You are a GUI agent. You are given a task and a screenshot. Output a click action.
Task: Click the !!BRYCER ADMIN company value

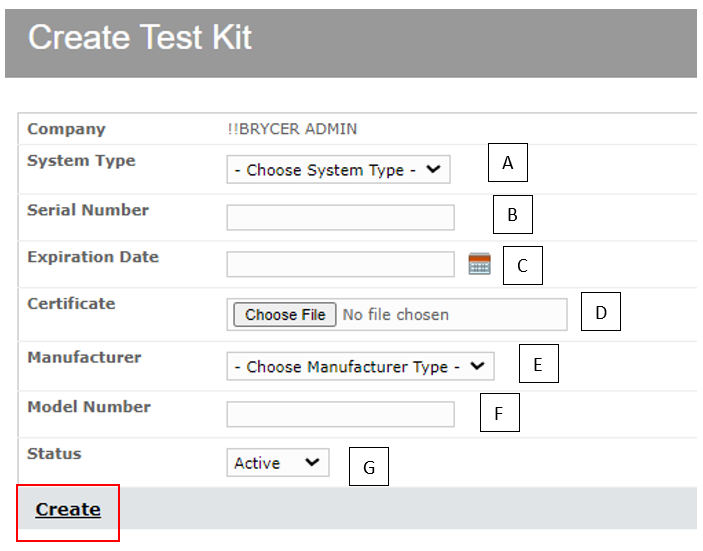(x=292, y=129)
